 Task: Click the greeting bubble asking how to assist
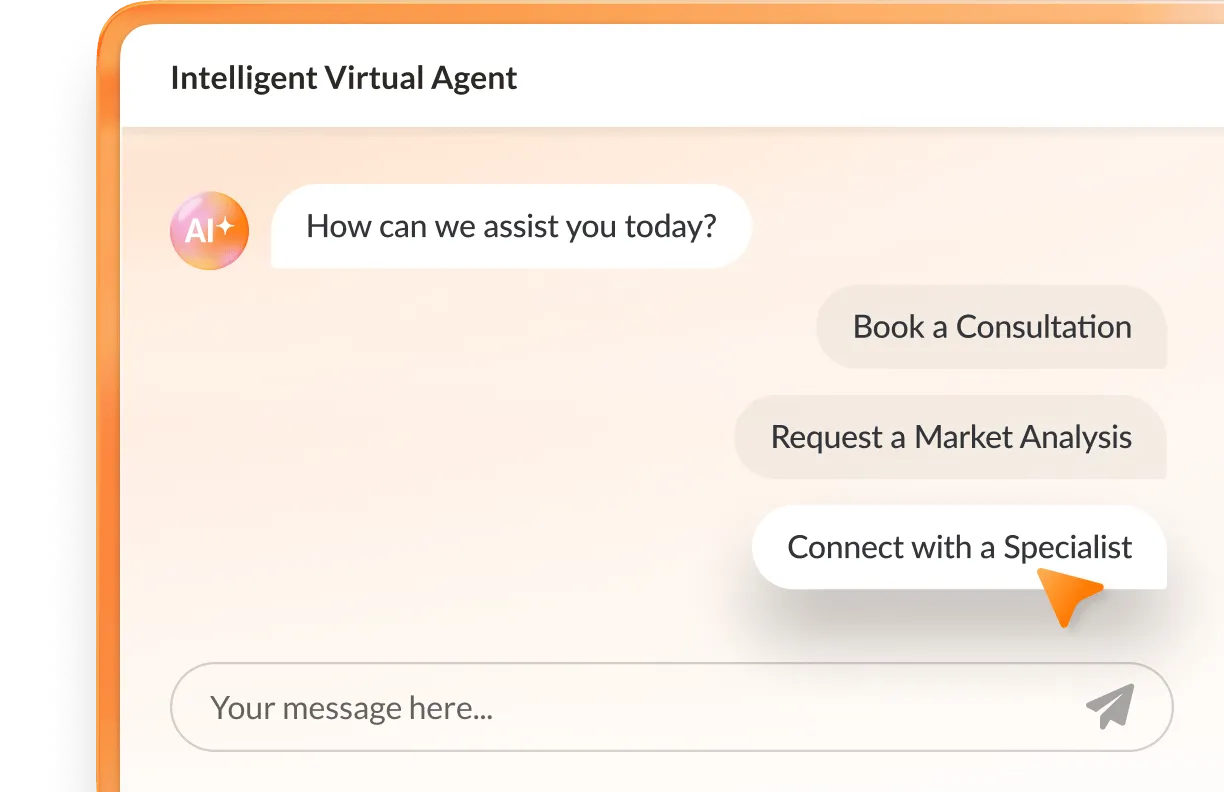[511, 227]
